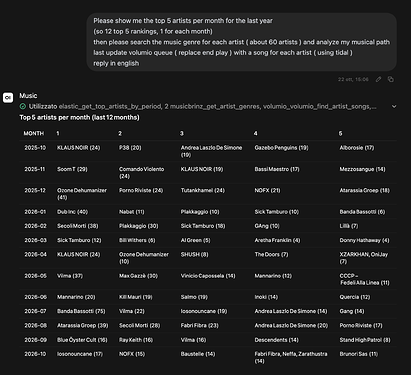The width and height of the screenshot is (411, 375).
Task: Click the 'NOFX (21)' cell
Action: coord(267,190)
